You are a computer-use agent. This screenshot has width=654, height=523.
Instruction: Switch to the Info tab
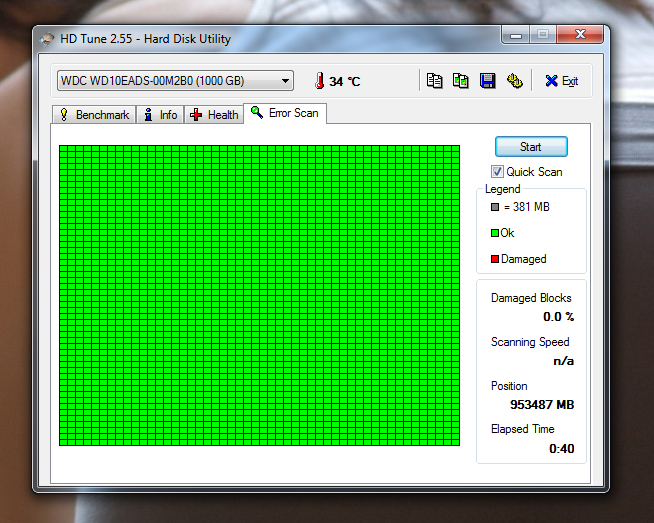click(160, 115)
